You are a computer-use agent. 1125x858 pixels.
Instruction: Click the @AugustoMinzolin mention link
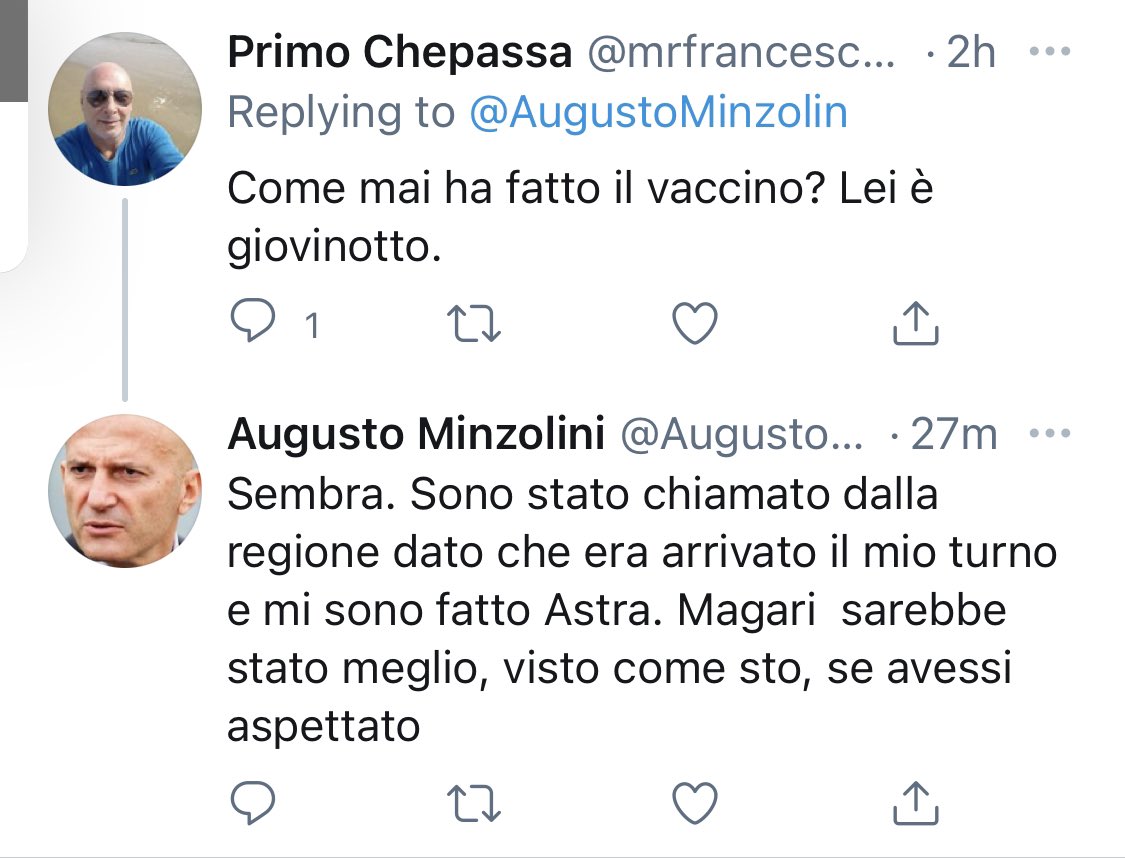pos(658,113)
